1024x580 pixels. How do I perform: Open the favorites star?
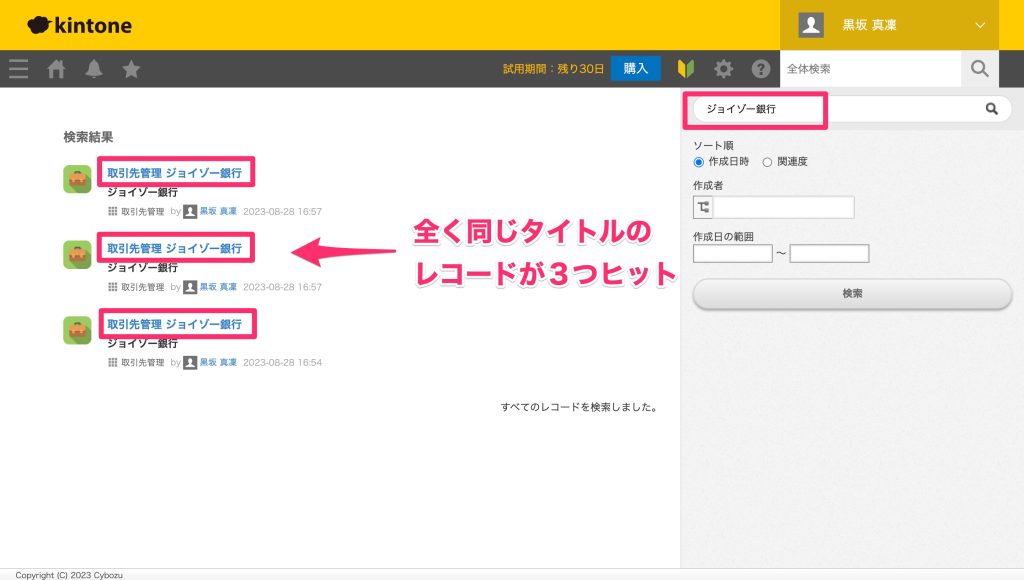point(131,69)
